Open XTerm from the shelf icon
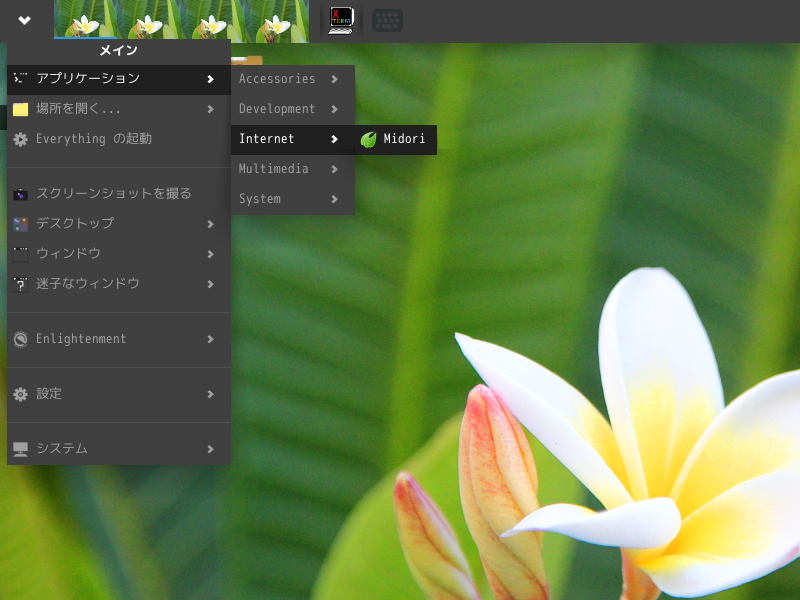 pyautogui.click(x=340, y=20)
